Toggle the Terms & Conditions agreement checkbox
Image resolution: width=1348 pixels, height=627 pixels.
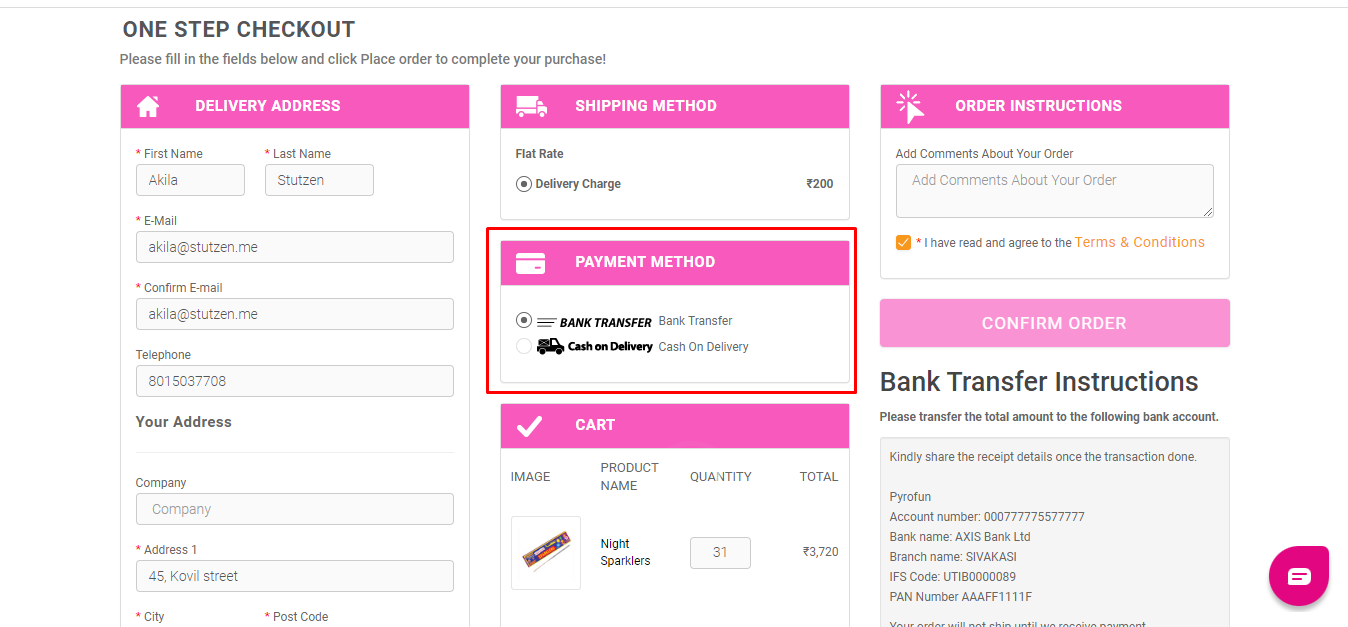point(904,242)
